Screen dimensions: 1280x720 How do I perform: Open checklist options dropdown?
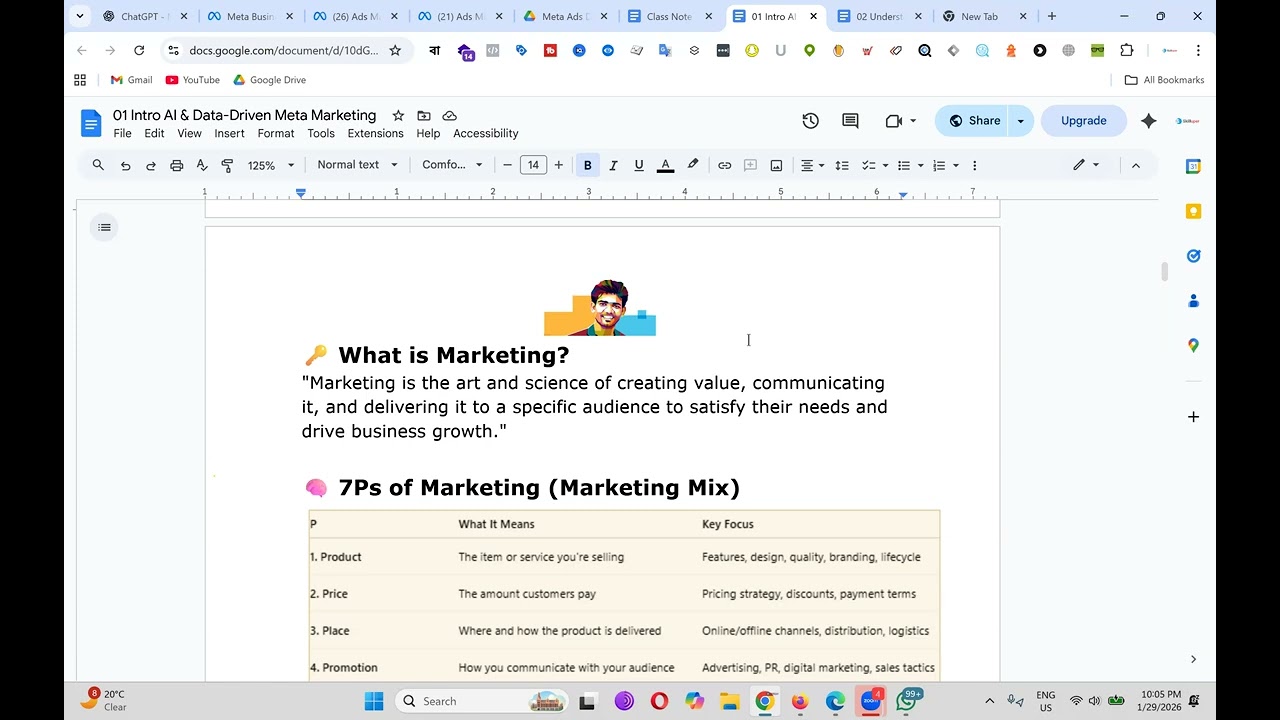coord(885,165)
